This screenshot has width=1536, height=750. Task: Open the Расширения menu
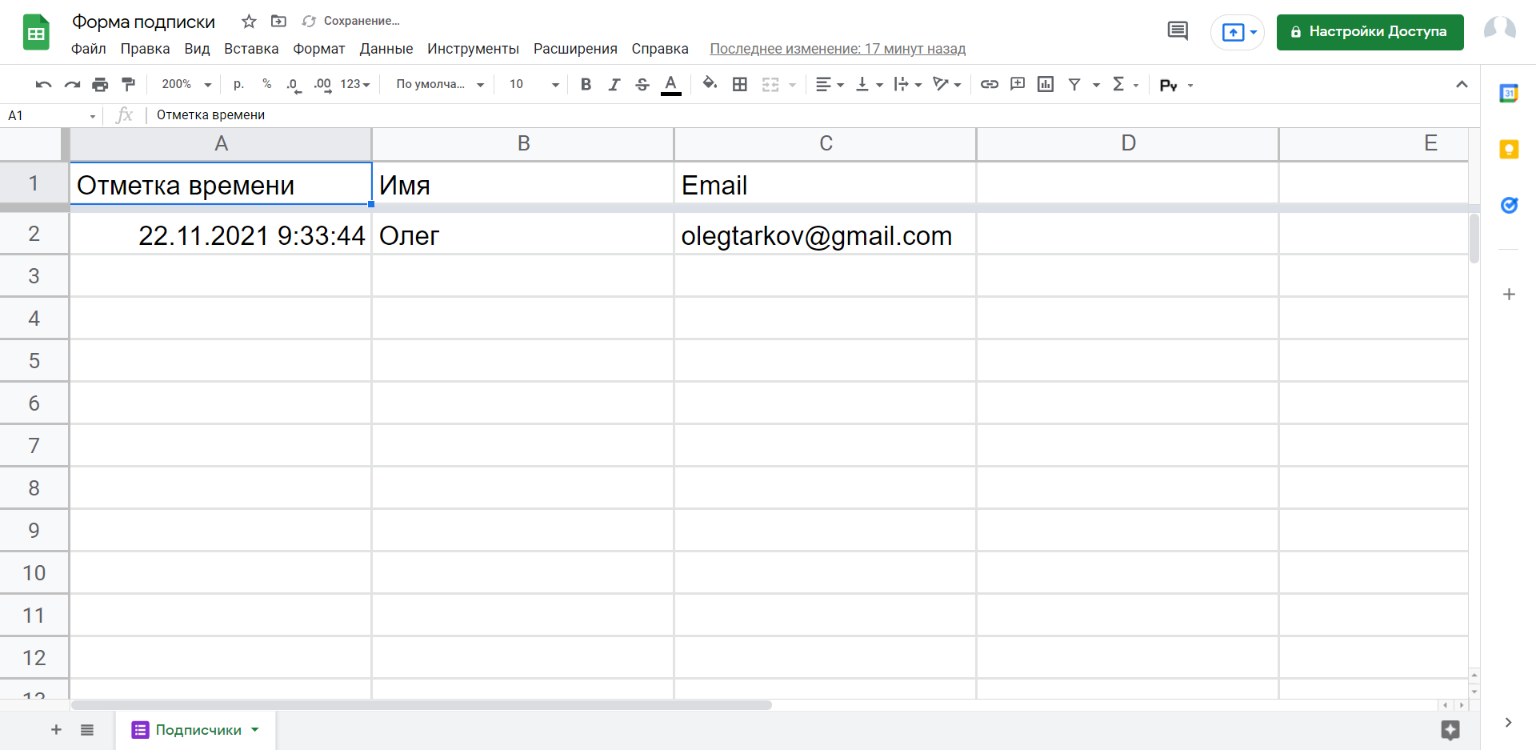(575, 49)
